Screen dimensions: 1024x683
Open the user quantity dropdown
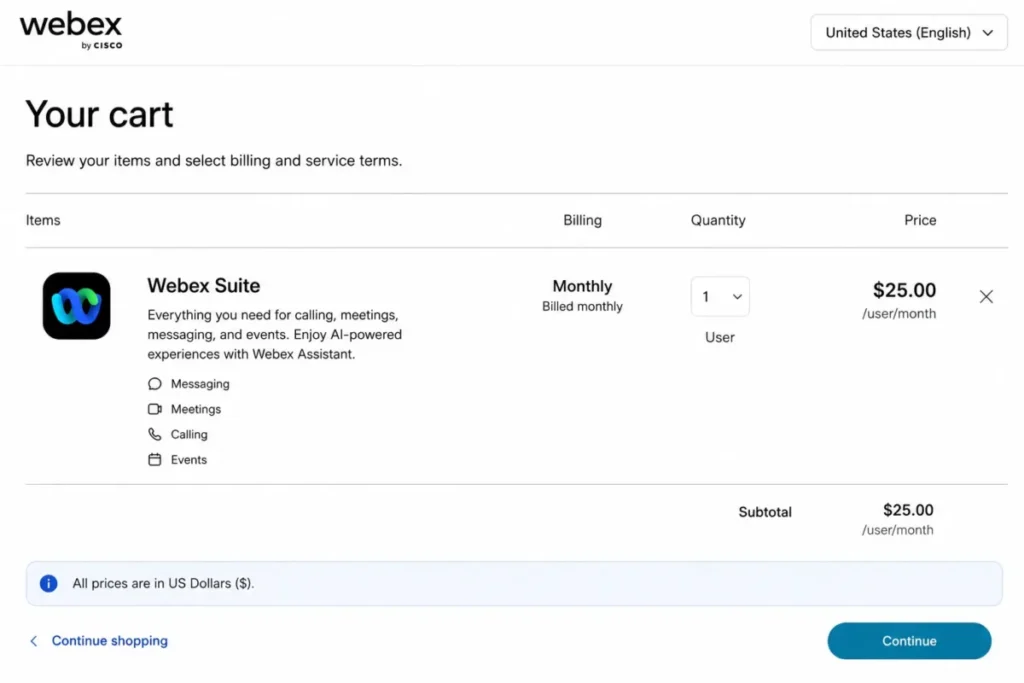pyautogui.click(x=720, y=296)
